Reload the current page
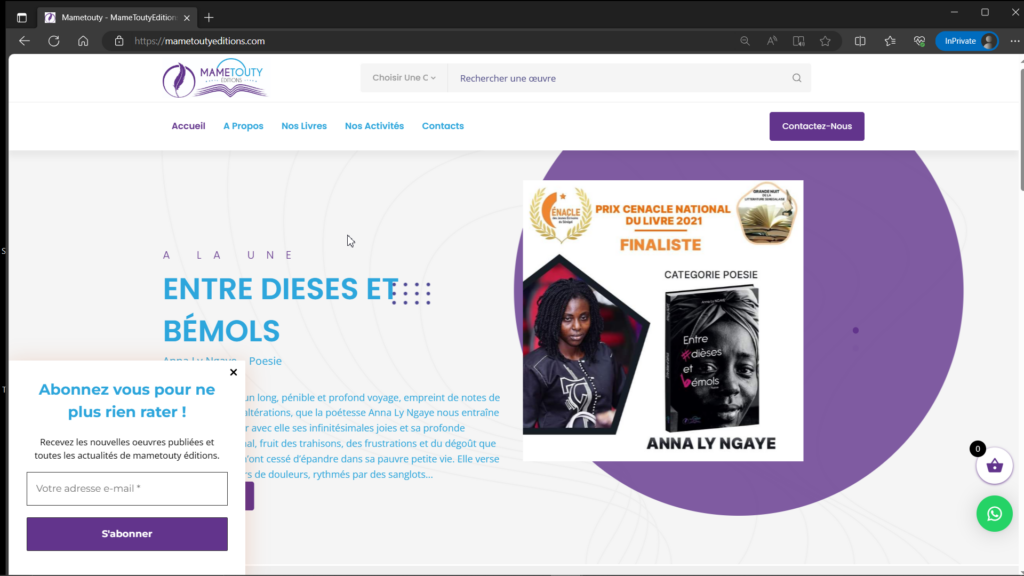The width and height of the screenshot is (1024, 576). pyautogui.click(x=54, y=40)
